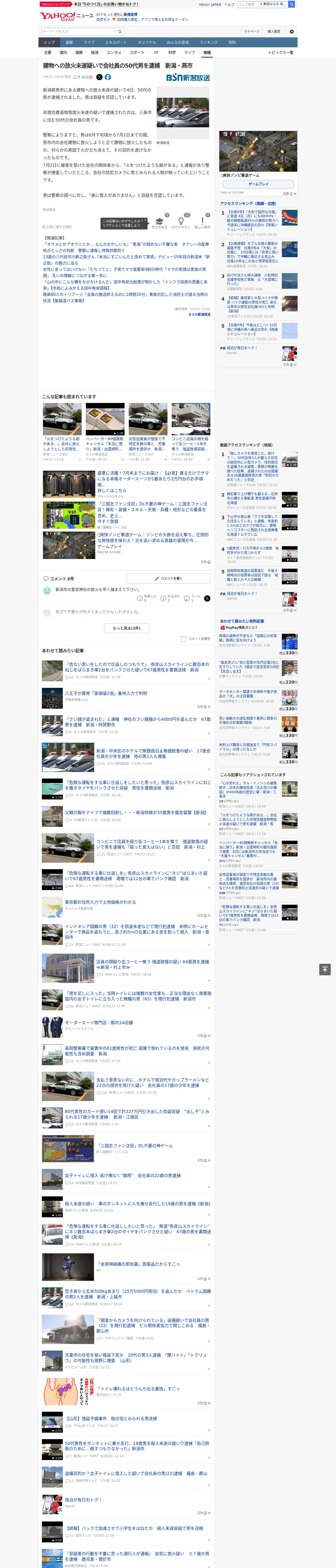Share the first comment on X

[207, 598]
